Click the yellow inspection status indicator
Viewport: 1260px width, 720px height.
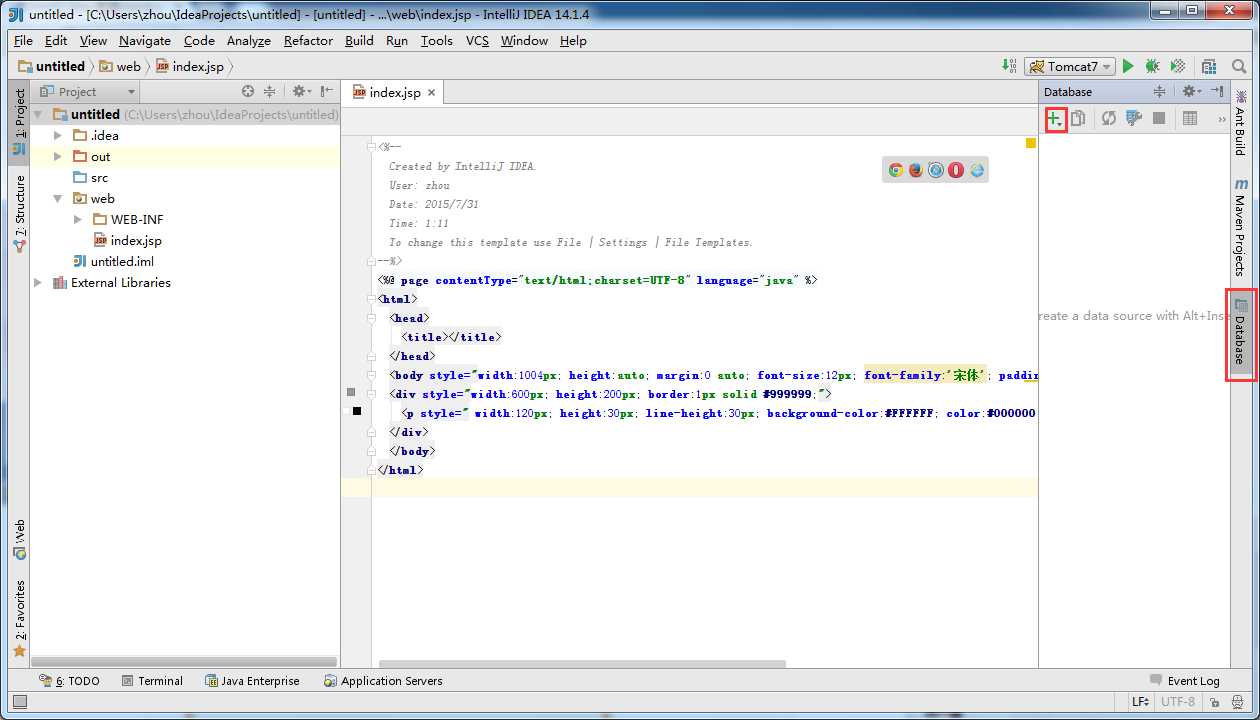pos(1030,144)
